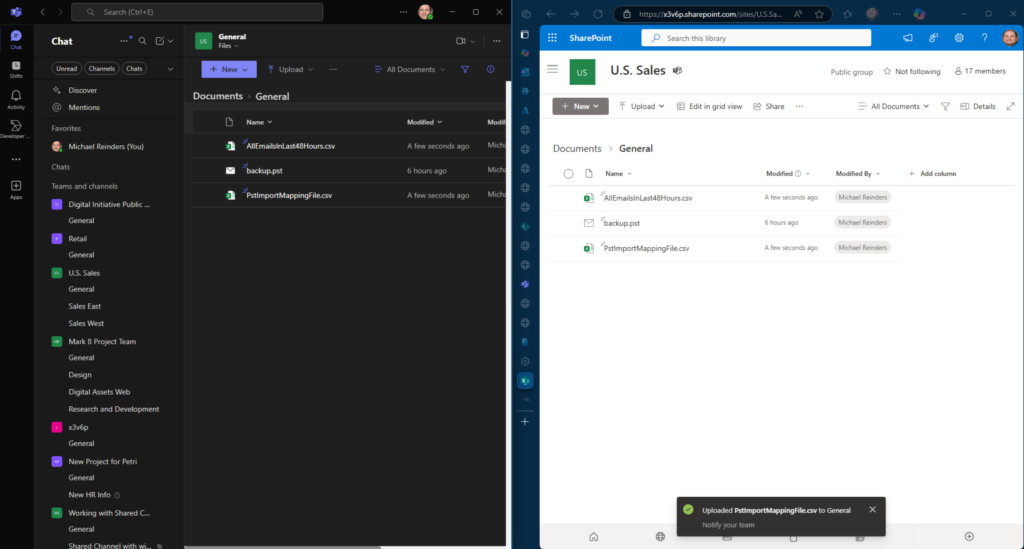Screen dimensions: 1024x549
Task: Click the Teams search box
Action: click(197, 12)
